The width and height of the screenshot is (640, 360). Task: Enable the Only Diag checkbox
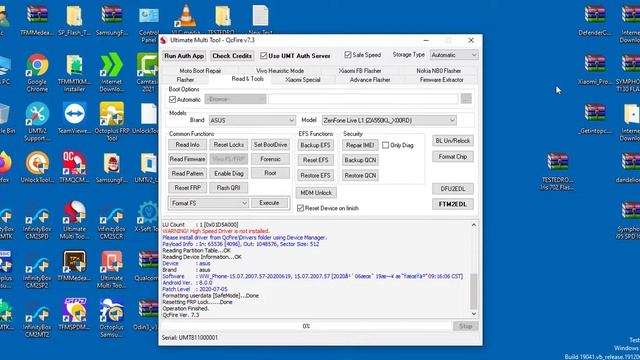click(385, 145)
